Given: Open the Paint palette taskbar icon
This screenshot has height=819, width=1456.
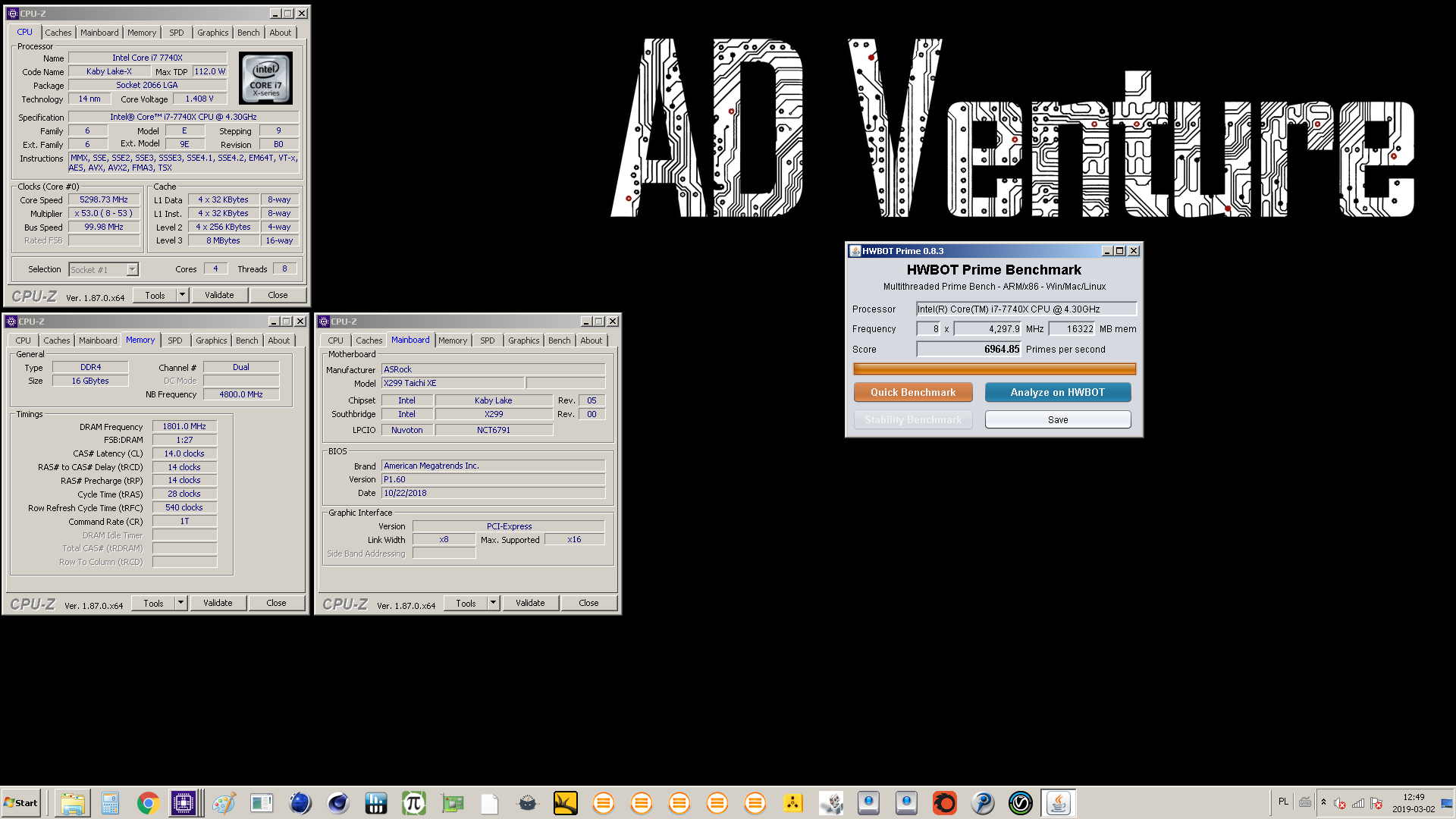Looking at the screenshot, I should pyautogui.click(x=224, y=803).
